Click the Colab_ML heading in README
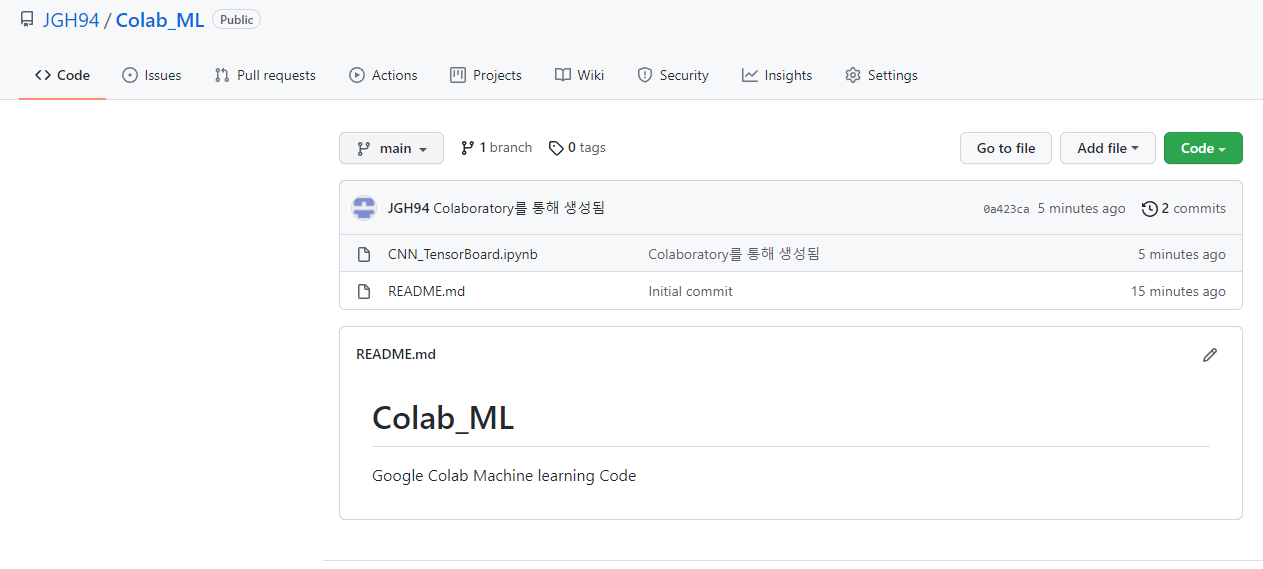The image size is (1263, 569). click(x=443, y=418)
